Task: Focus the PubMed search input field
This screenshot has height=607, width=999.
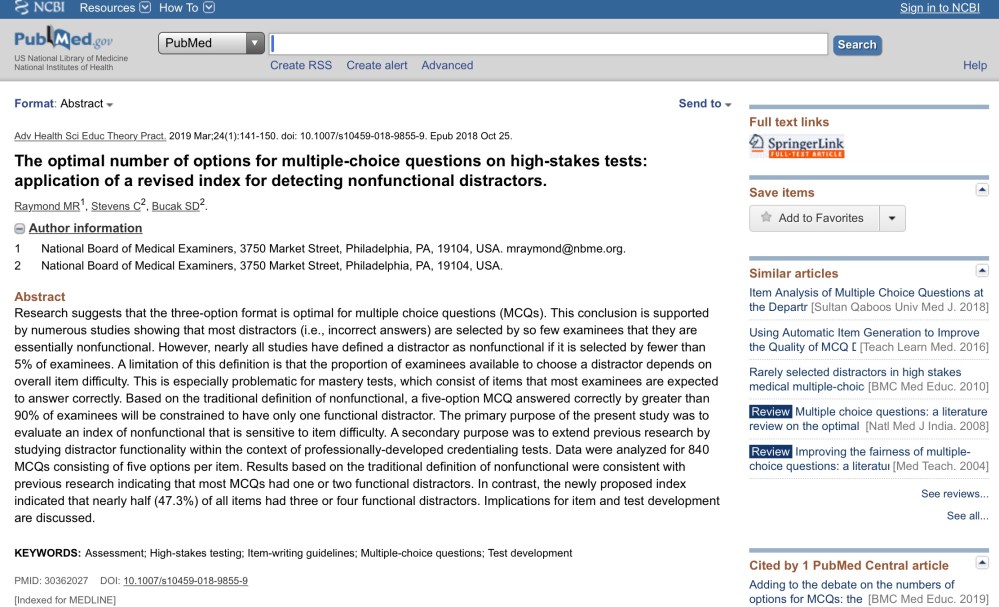Action: [549, 45]
